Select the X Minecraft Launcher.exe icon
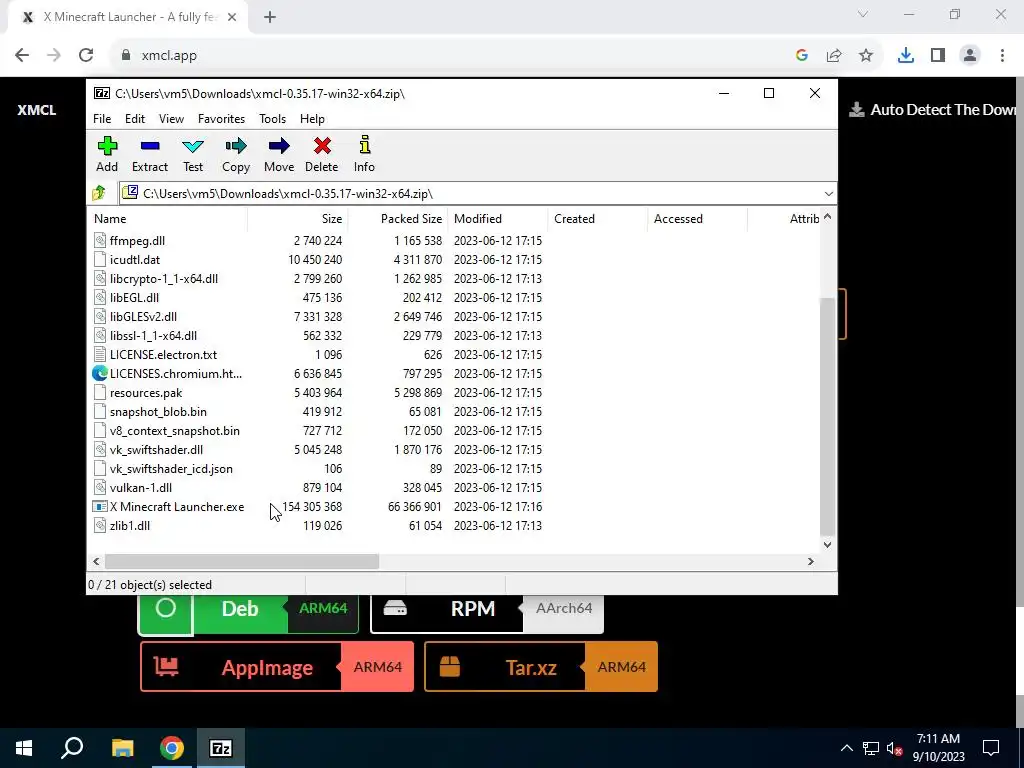Screen dimensions: 1024x768 [x=99, y=507]
